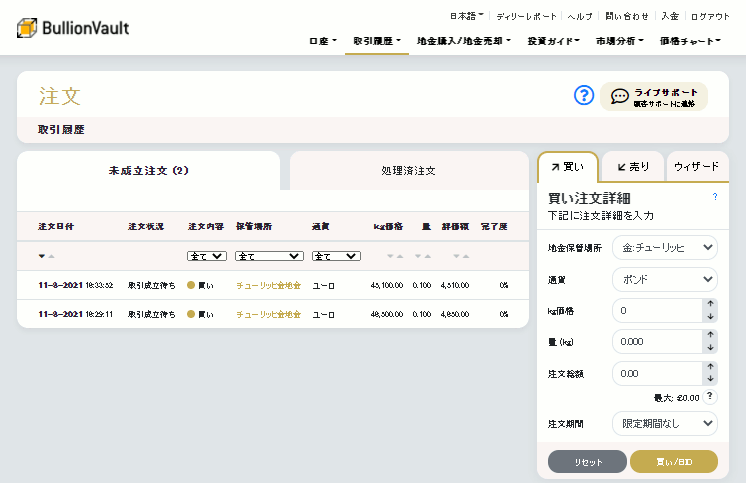746x483 pixels.
Task: Open デイリーレポート link
Action: point(526,16)
